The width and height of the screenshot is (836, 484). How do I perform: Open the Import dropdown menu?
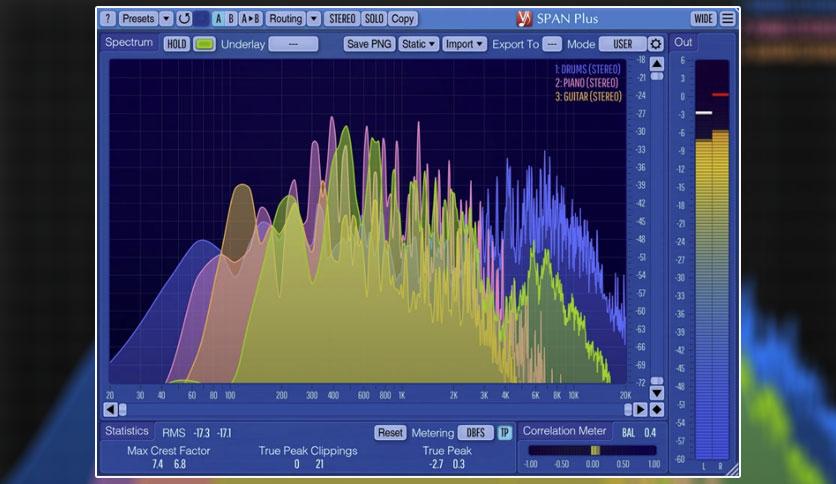[464, 44]
